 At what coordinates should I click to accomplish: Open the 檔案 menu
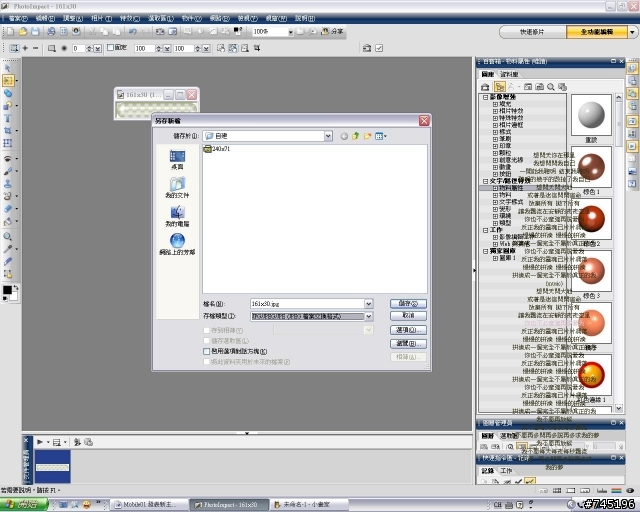point(18,18)
